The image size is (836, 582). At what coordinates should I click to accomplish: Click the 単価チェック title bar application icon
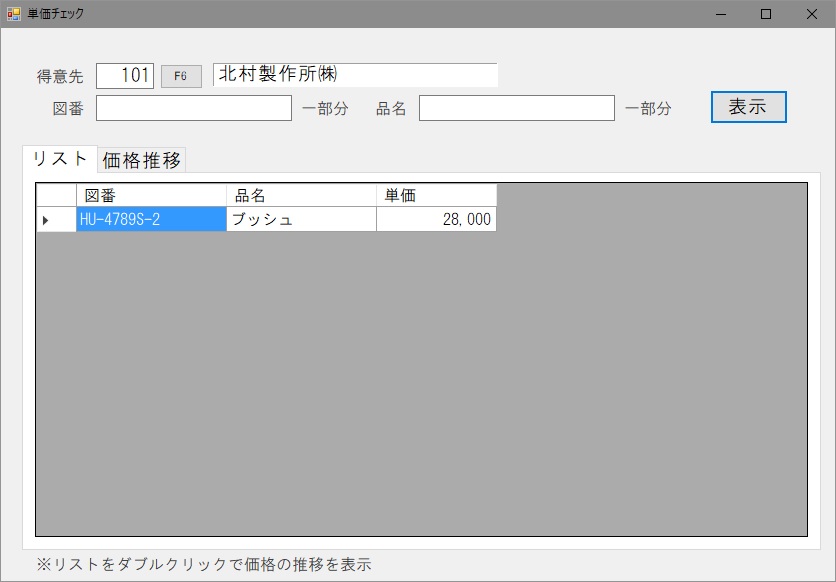(12, 14)
